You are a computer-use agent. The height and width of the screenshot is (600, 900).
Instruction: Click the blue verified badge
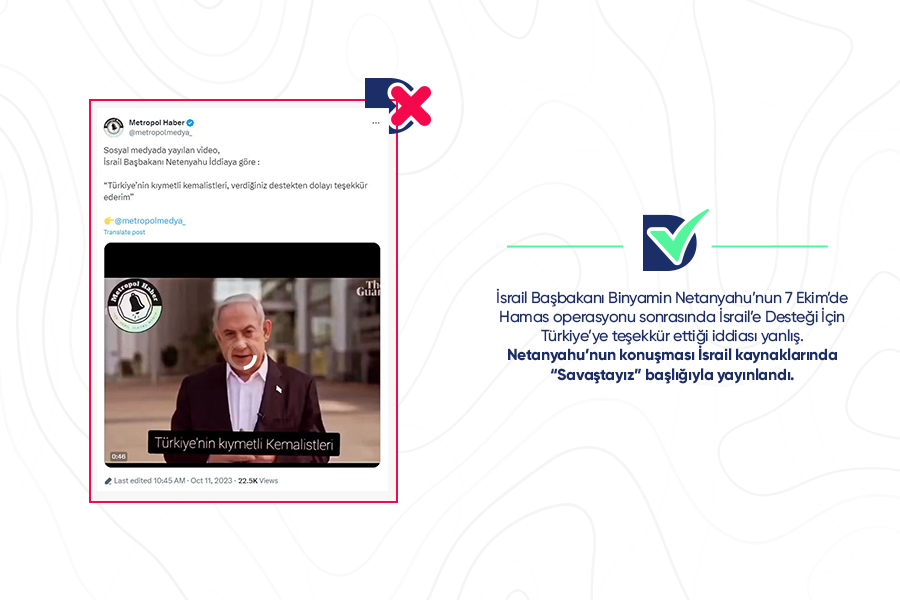coord(190,123)
